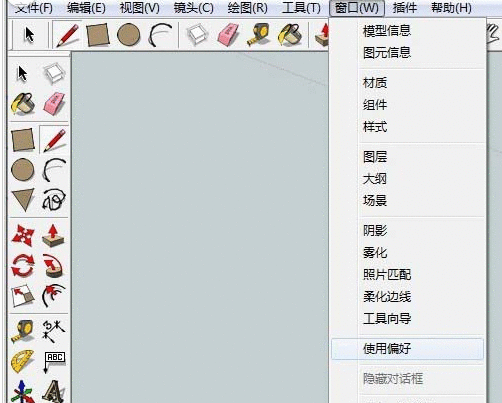Select the Rectangle tool in the left tool palette
This screenshot has height=403, width=502.
[23, 140]
